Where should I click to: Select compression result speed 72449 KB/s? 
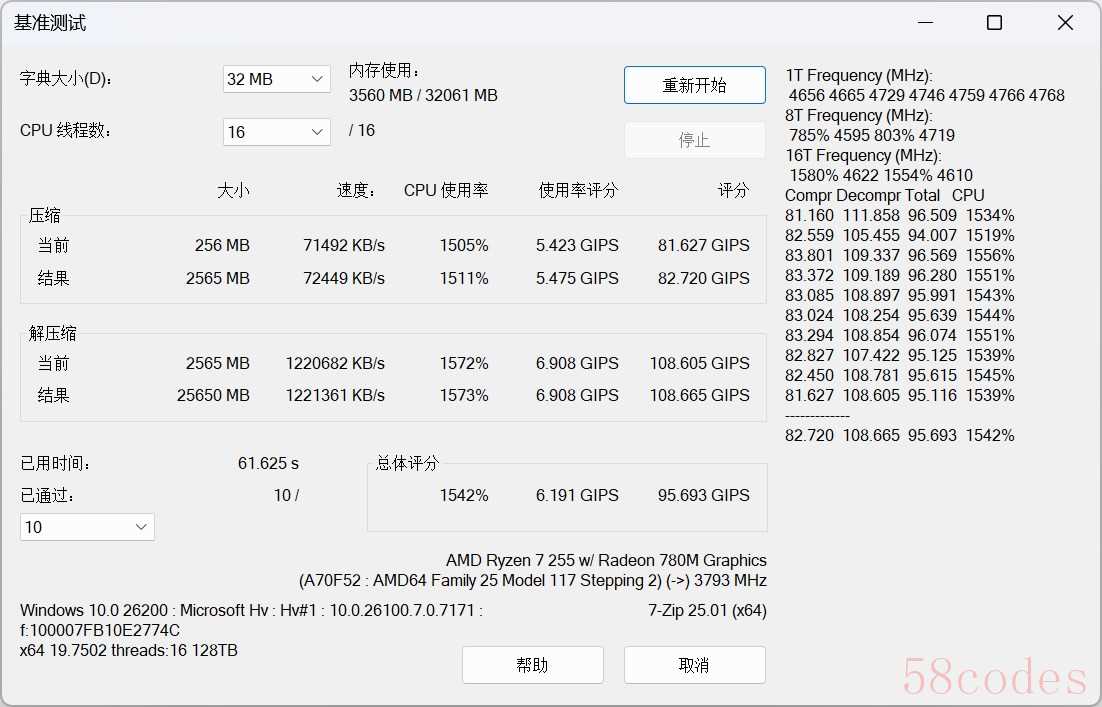point(344,278)
